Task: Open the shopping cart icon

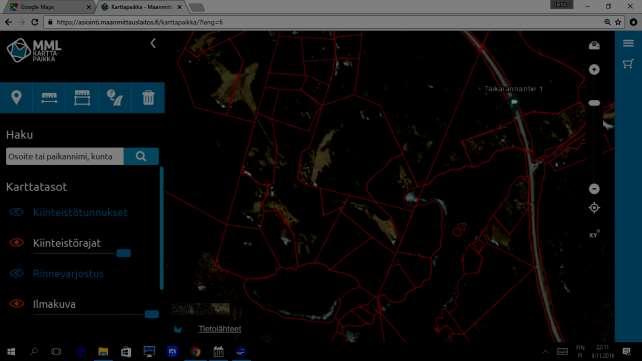Action: pos(628,64)
